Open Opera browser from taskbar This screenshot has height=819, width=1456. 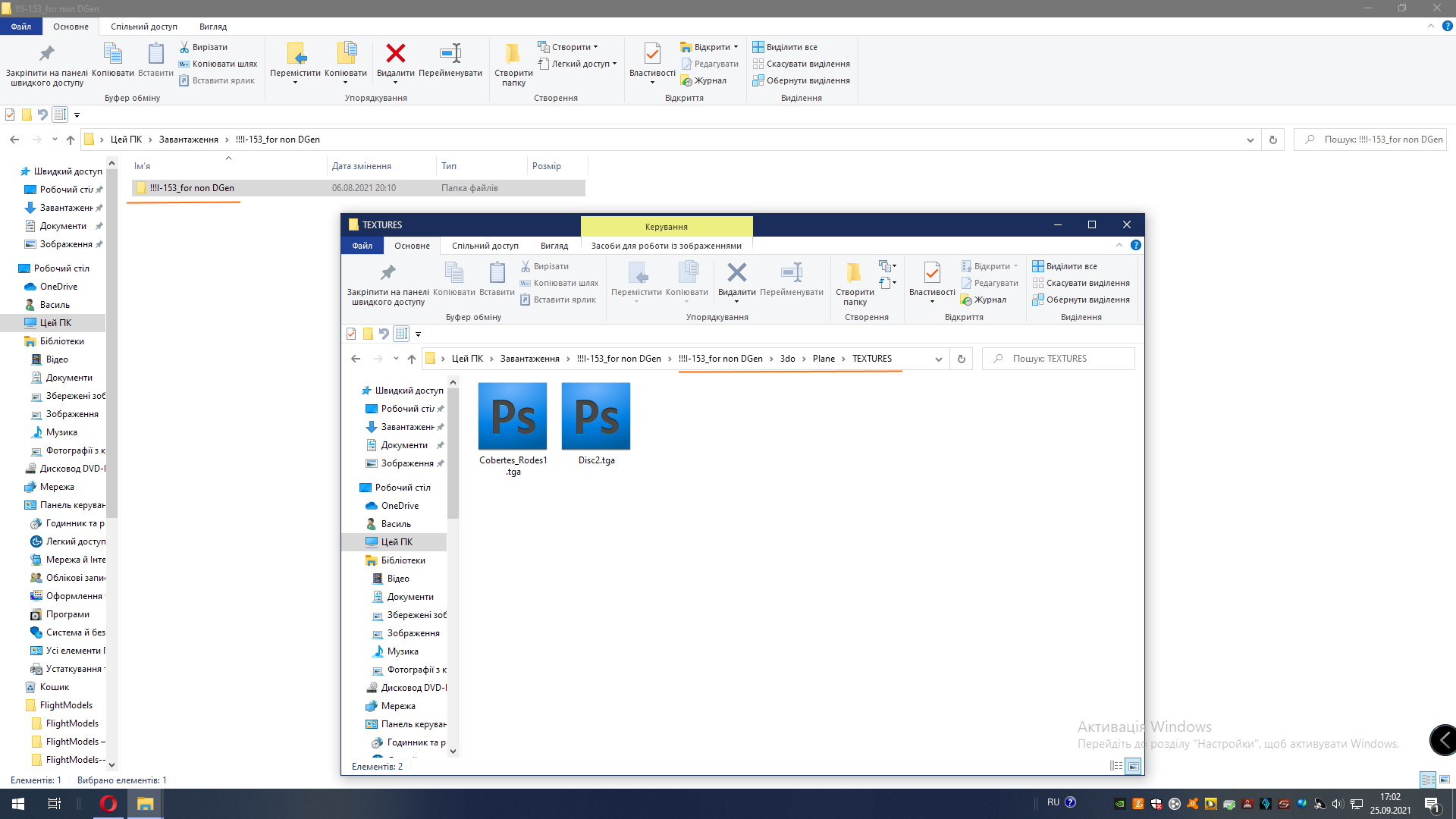pyautogui.click(x=108, y=804)
